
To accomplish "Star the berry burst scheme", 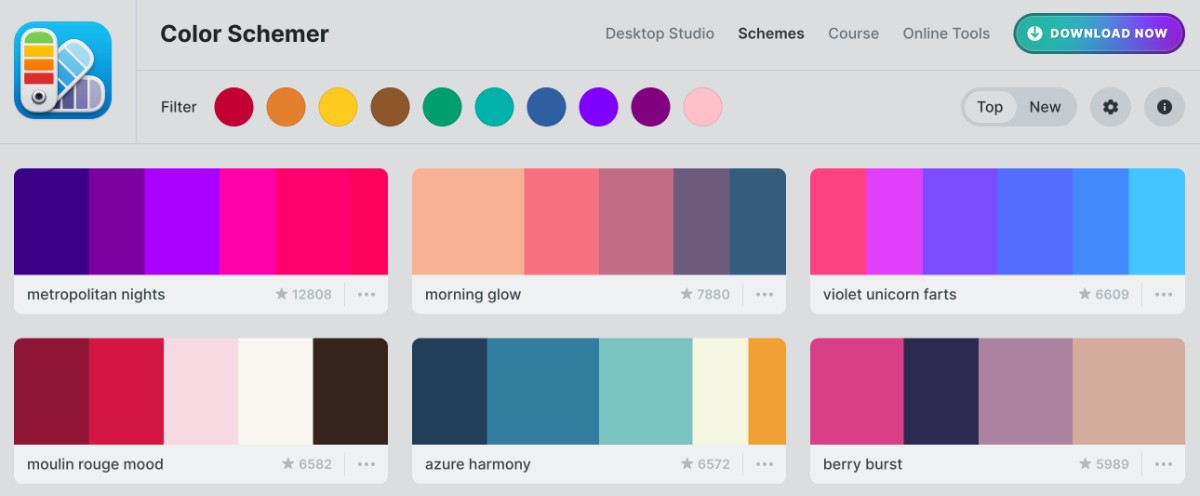I will click(x=1084, y=464).
